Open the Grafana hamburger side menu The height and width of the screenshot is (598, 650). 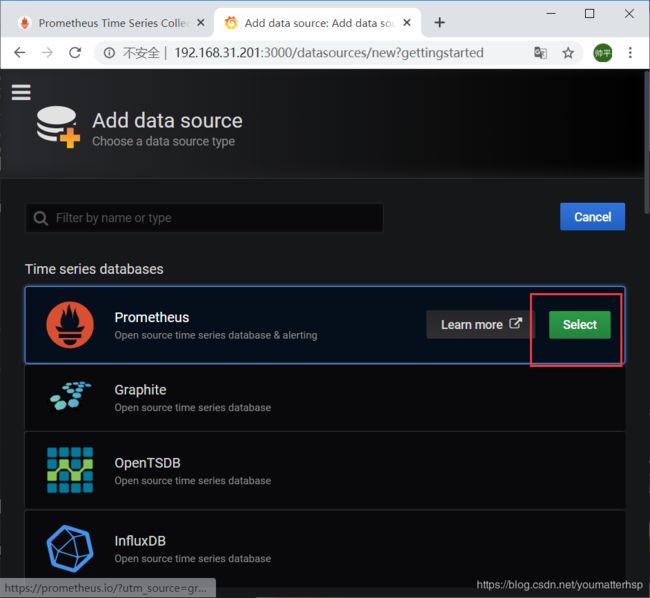pos(21,92)
